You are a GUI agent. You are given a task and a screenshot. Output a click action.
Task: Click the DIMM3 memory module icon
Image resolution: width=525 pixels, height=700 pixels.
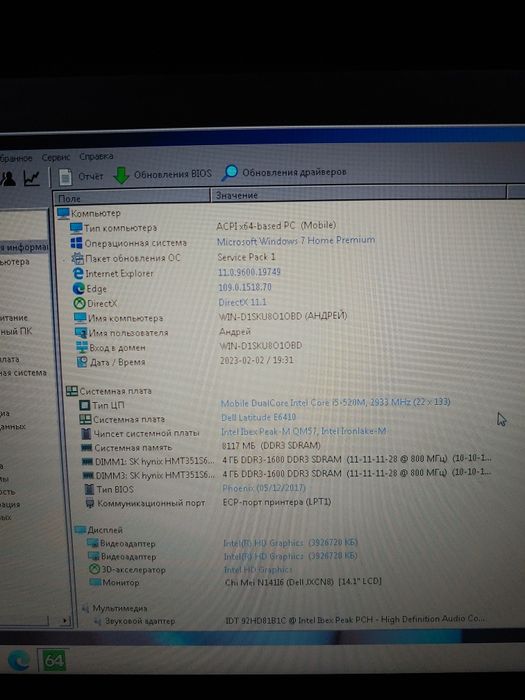tap(88, 475)
